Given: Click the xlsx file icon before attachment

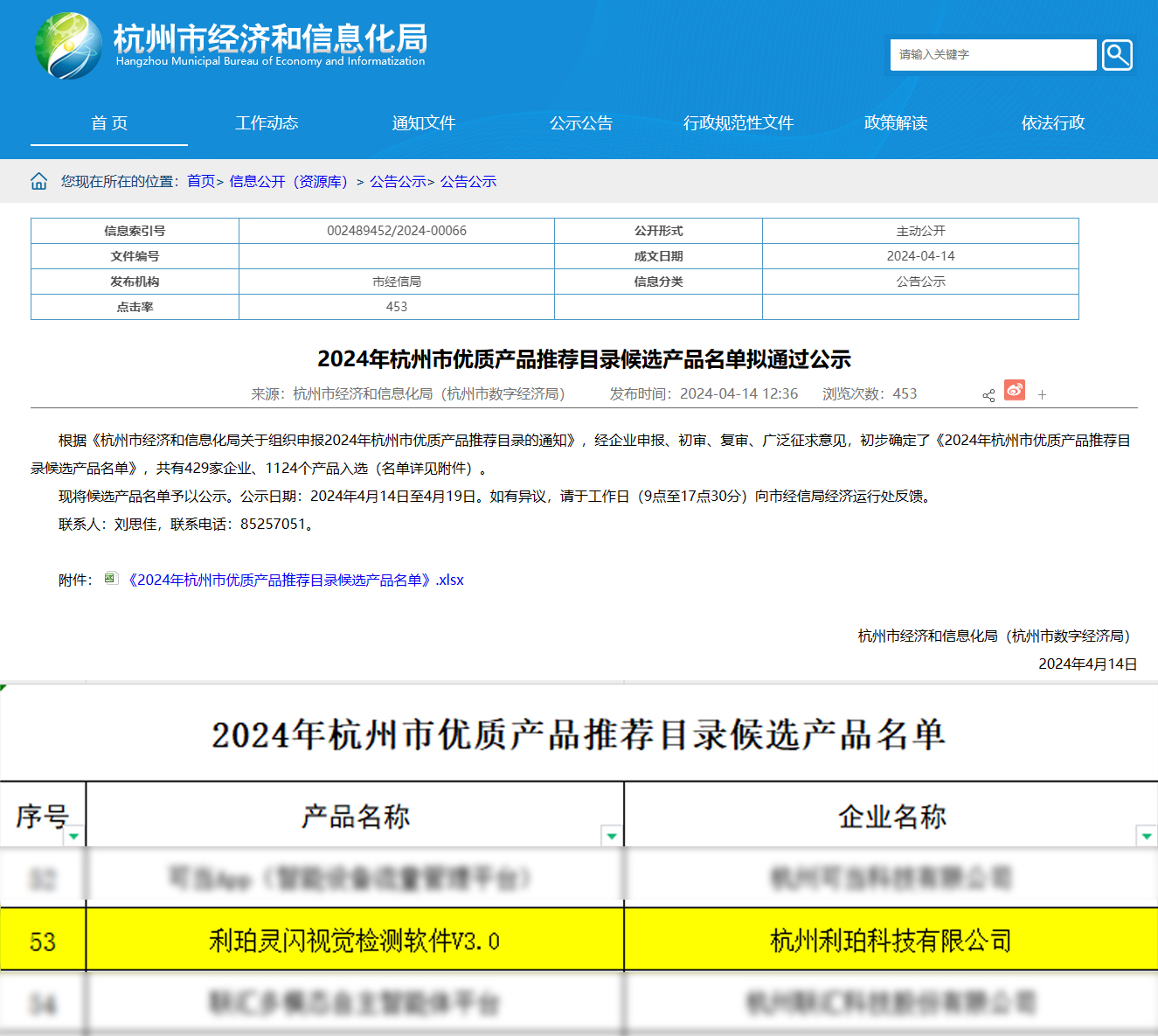Looking at the screenshot, I should click(x=110, y=578).
